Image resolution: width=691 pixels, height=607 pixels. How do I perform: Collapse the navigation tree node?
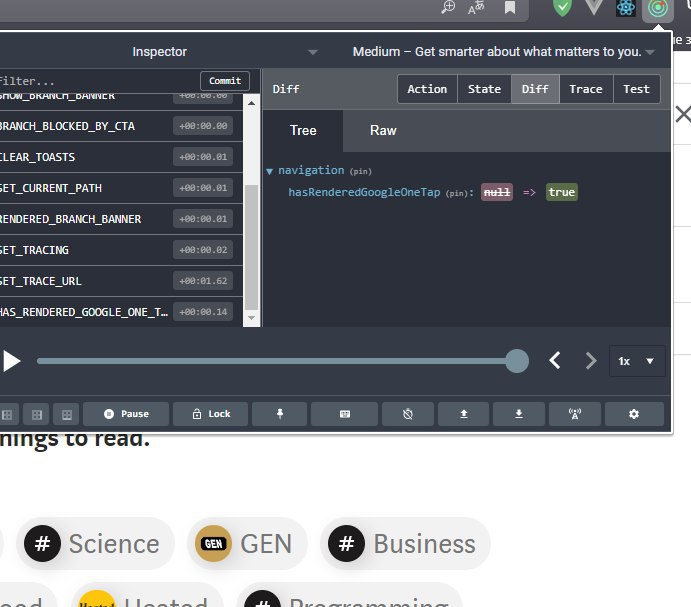(269, 171)
